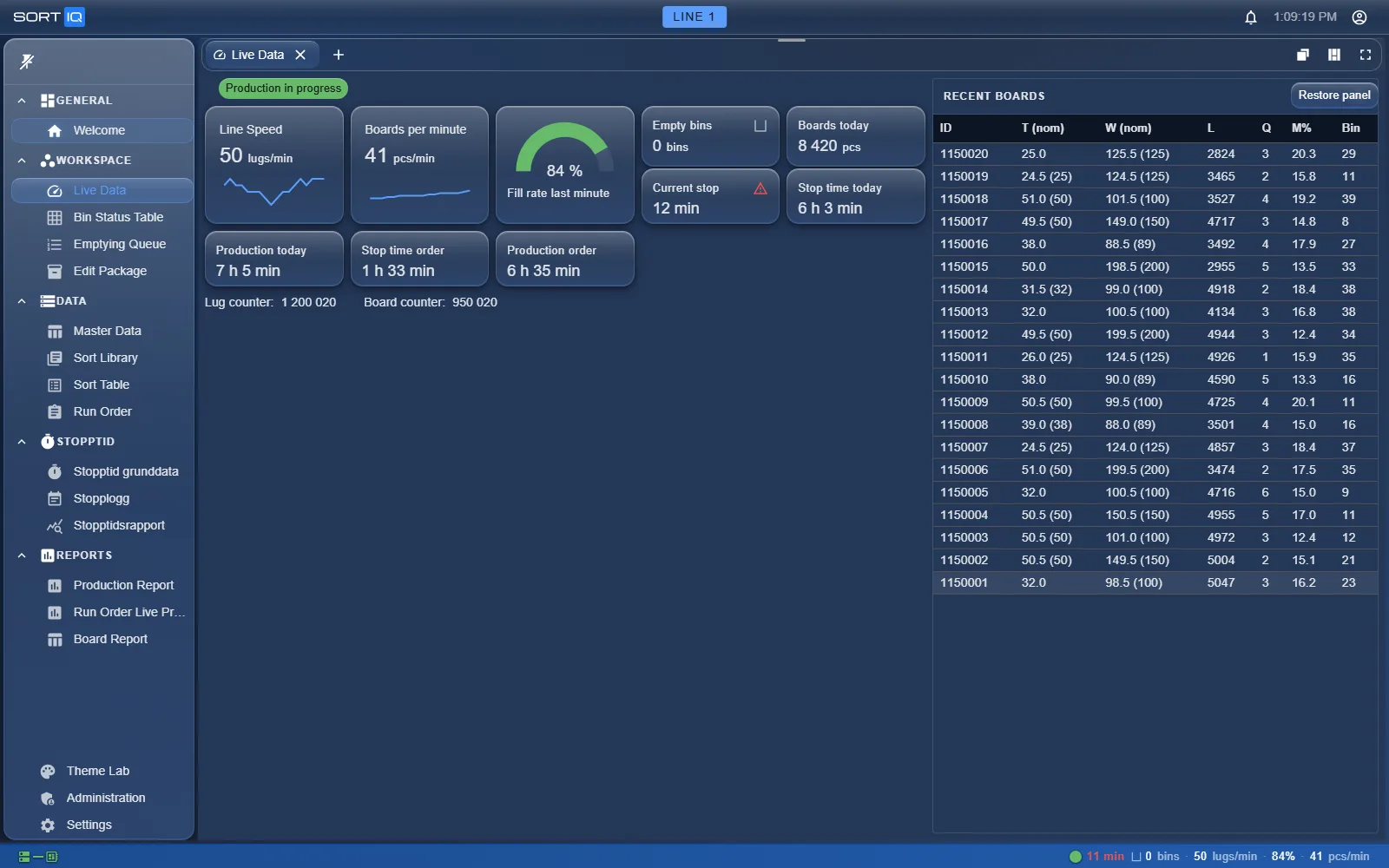Viewport: 1389px width, 868px height.
Task: Click the Sort Table icon
Action: point(55,385)
